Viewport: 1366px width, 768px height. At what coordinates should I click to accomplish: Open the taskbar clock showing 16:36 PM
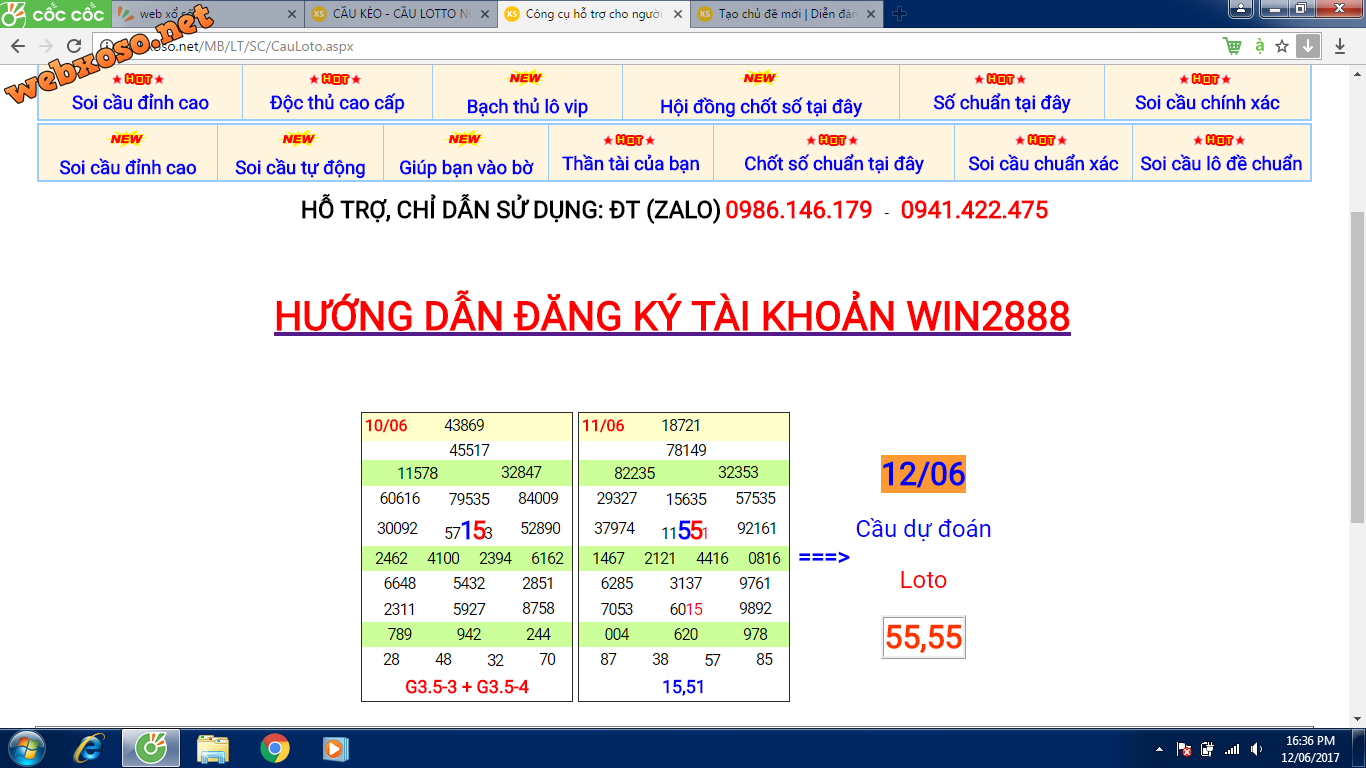1310,749
